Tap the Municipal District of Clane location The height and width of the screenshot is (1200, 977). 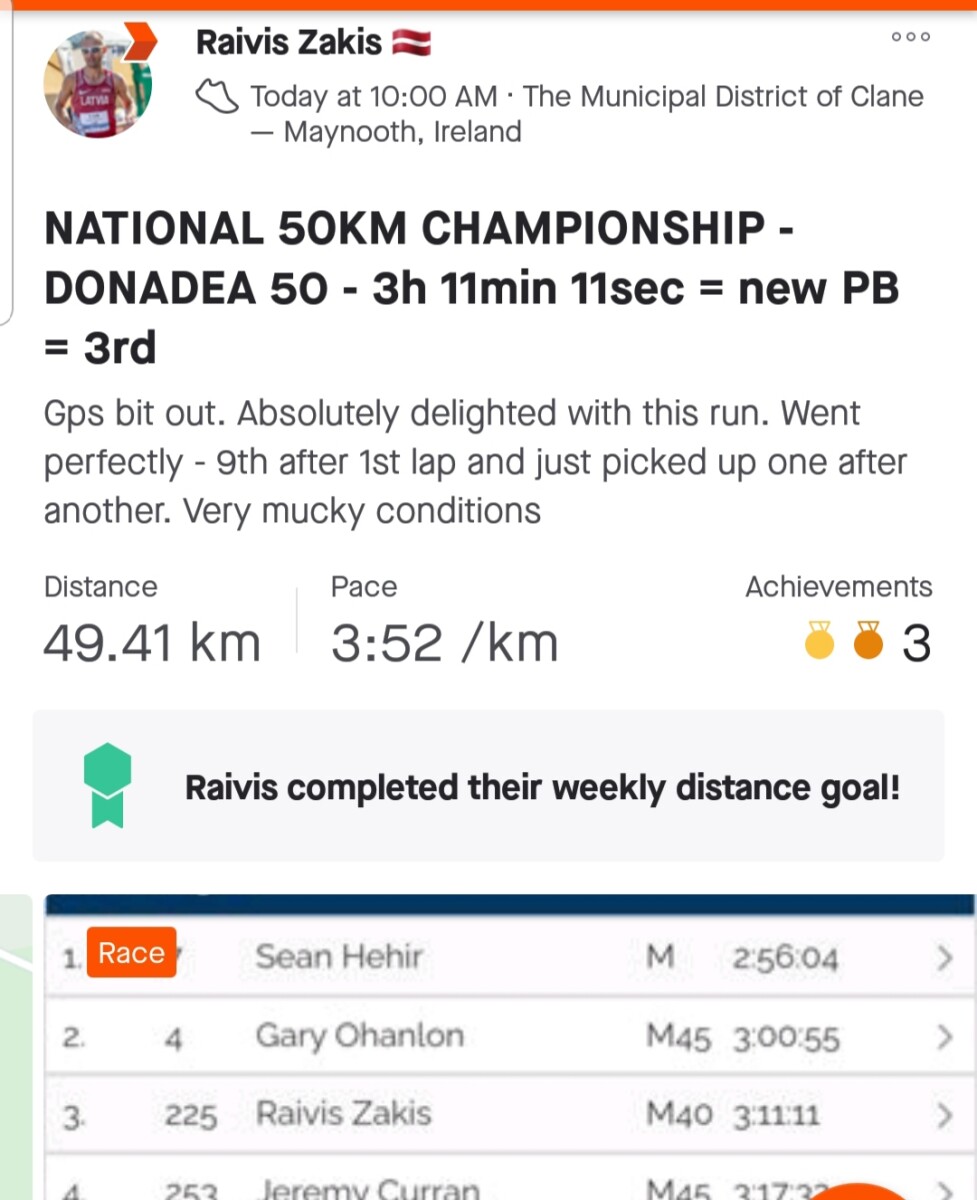pos(723,97)
